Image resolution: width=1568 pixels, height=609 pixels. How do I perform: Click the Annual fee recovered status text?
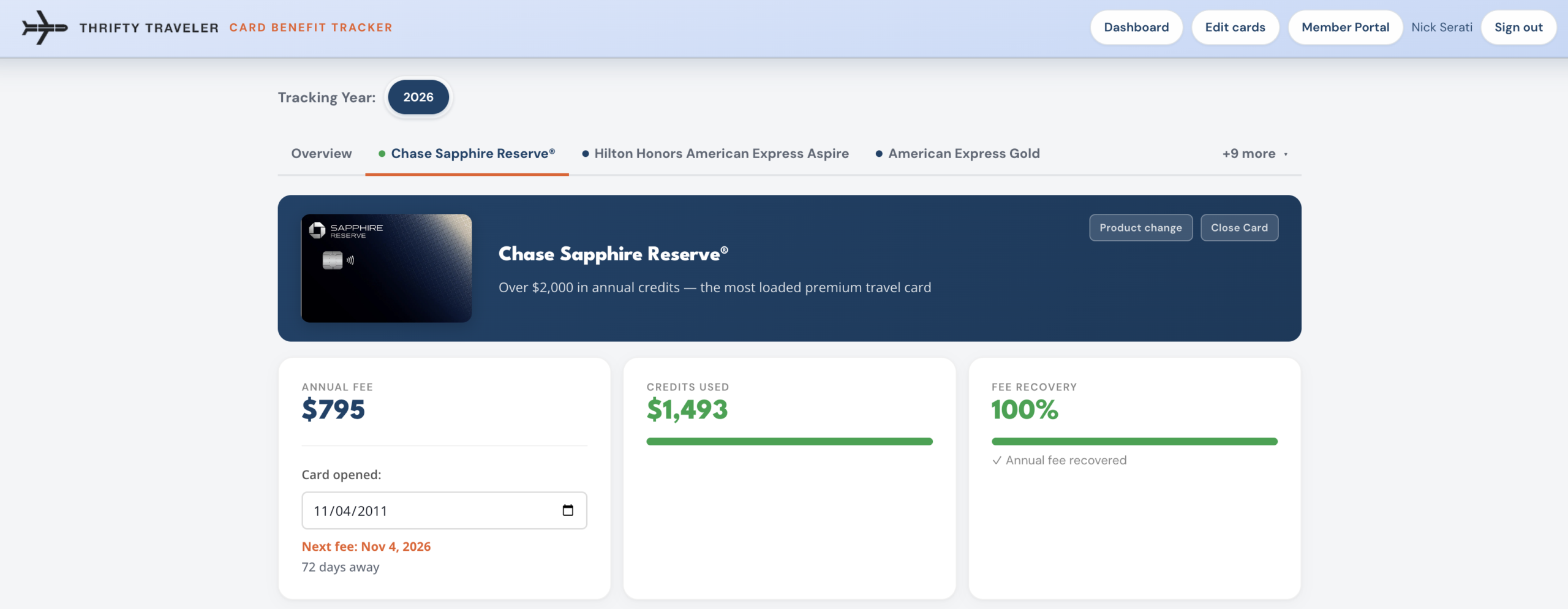click(x=1066, y=460)
